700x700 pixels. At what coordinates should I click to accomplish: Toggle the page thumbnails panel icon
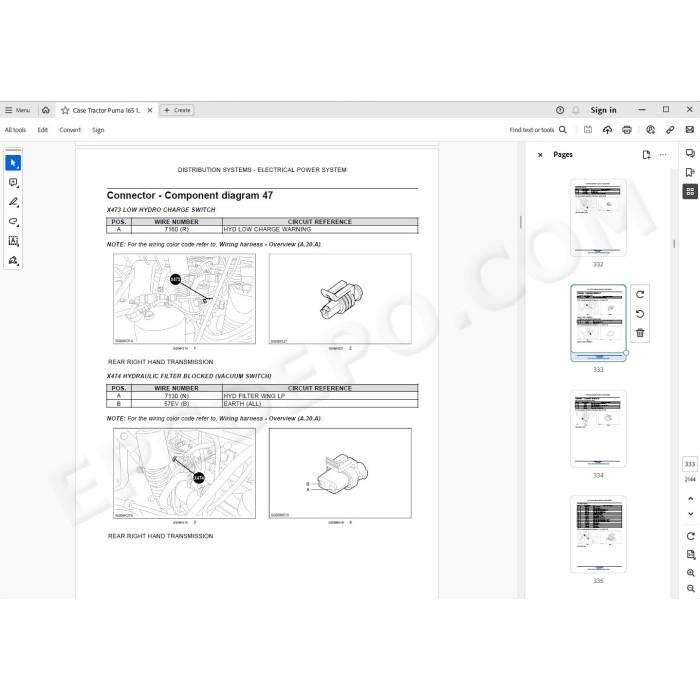(x=690, y=192)
